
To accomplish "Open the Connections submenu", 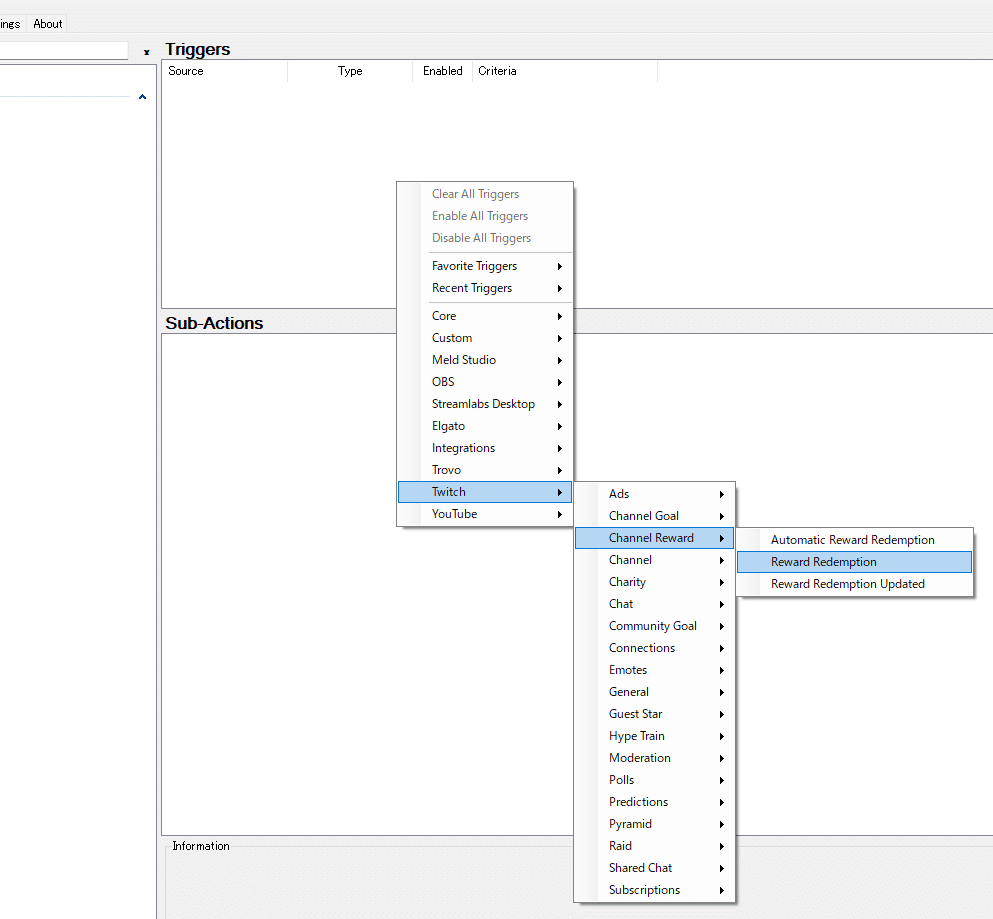I will (654, 648).
